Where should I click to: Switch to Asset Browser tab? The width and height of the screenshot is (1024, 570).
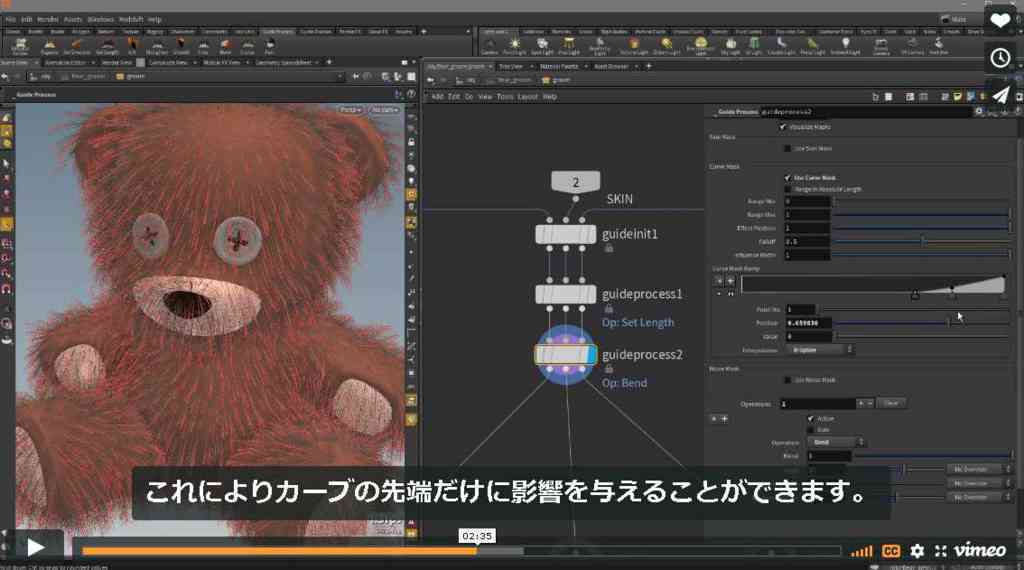[x=611, y=67]
